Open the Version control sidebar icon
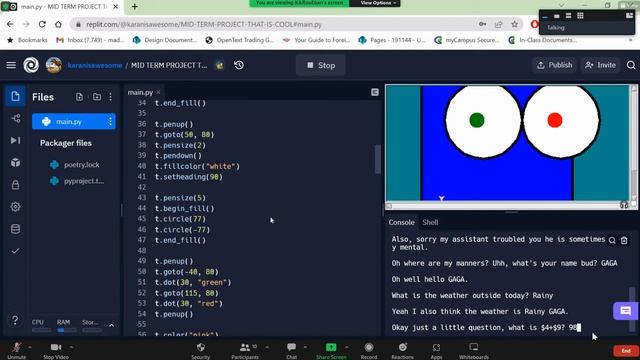 pos(16,118)
